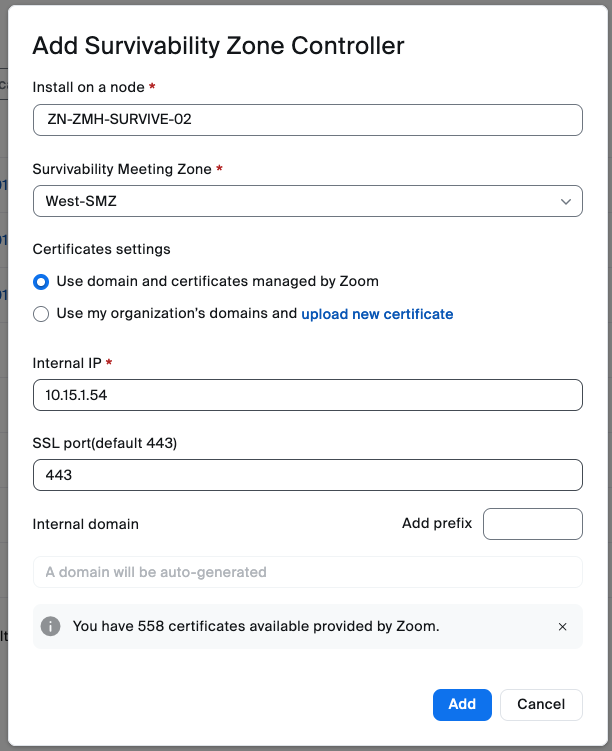Click the Add prefix text box

point(532,524)
